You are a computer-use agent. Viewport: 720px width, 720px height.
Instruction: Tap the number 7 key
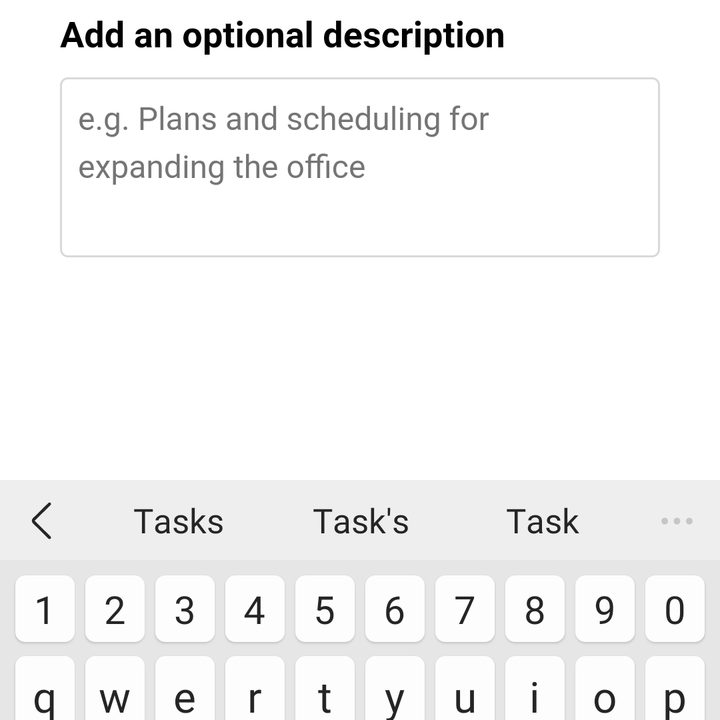coord(465,609)
